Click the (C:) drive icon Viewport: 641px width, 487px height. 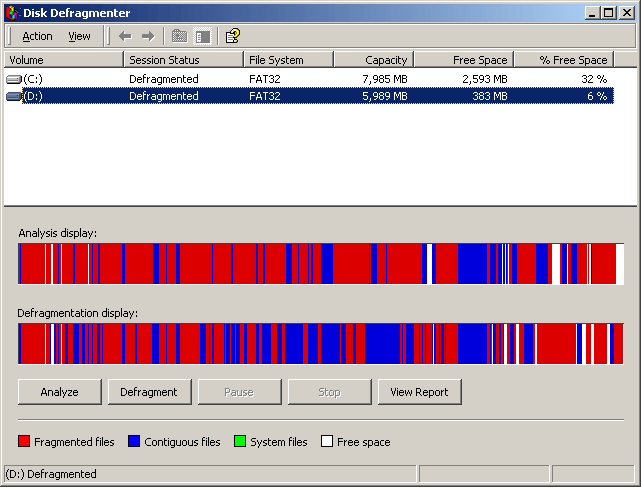tap(14, 79)
